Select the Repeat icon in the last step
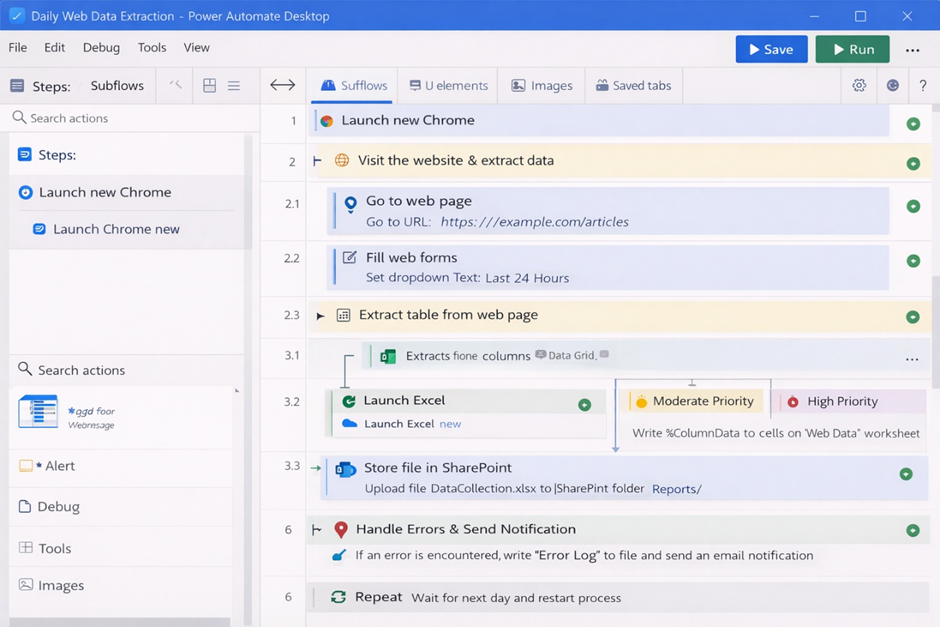Image resolution: width=940 pixels, height=627 pixels. (x=338, y=597)
